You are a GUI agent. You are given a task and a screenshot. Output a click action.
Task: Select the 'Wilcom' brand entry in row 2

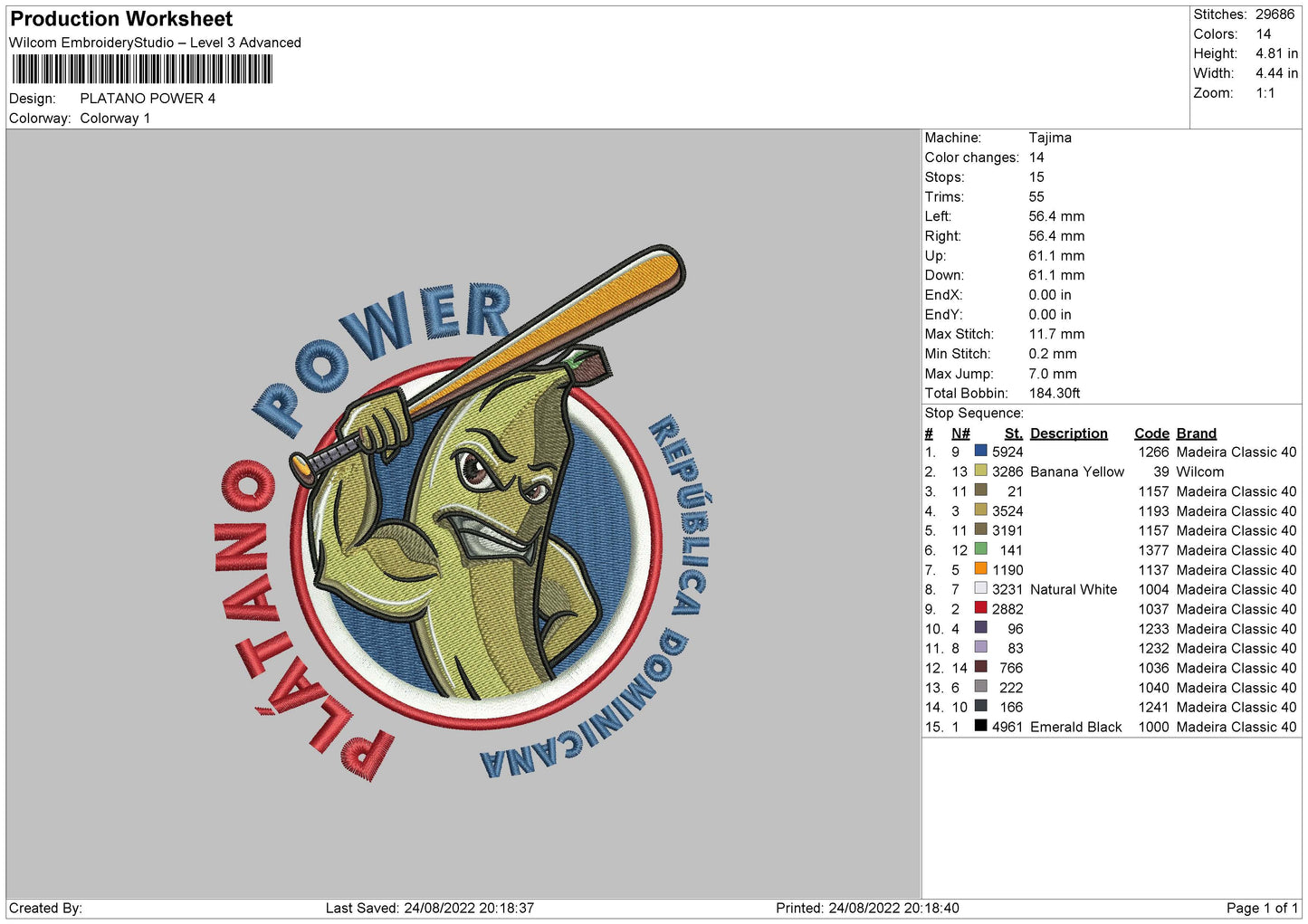pos(1199,472)
